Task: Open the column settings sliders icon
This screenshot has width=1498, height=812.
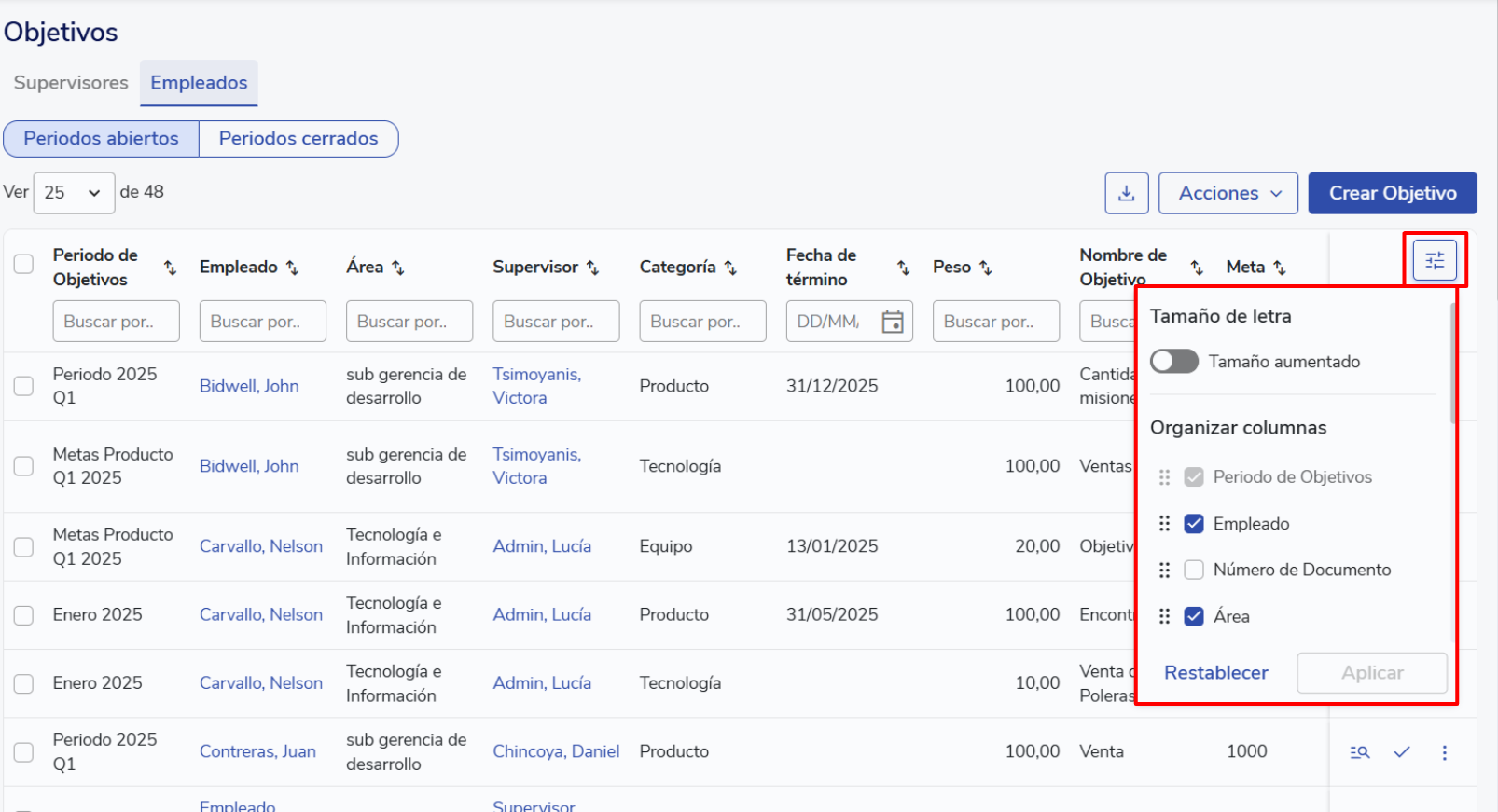Action: [1434, 260]
